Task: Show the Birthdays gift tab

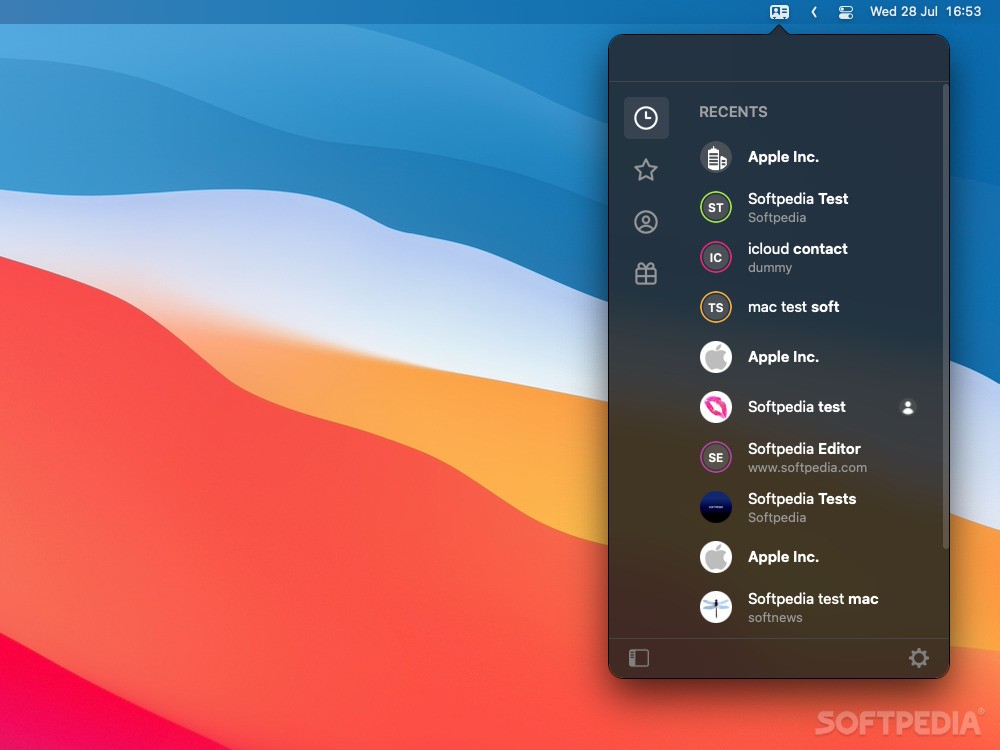Action: [646, 274]
